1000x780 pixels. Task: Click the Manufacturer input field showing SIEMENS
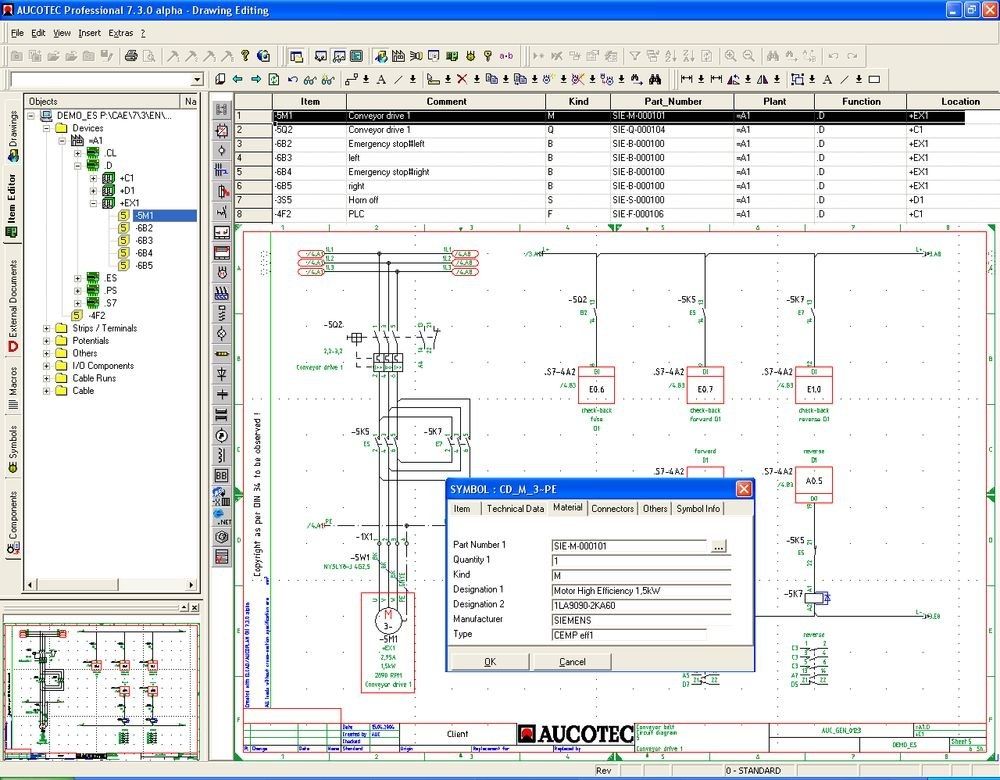pos(635,619)
